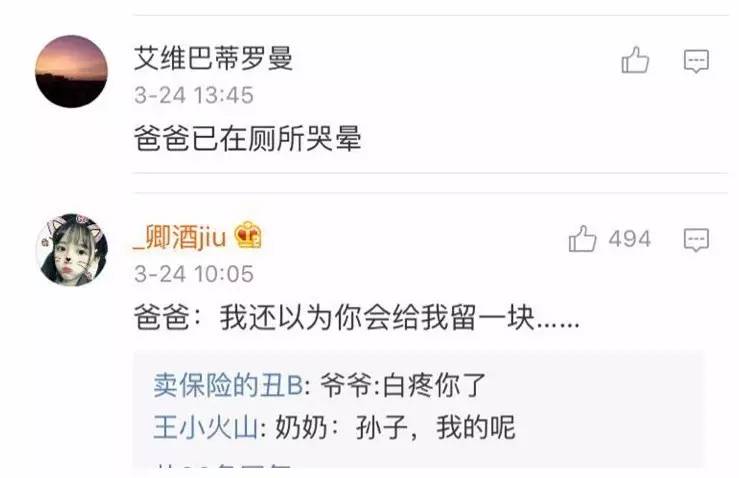The height and width of the screenshot is (478, 739).
Task: Tap thumbs-up icon on _卿酒jiu's comment
Action: pyautogui.click(x=583, y=239)
